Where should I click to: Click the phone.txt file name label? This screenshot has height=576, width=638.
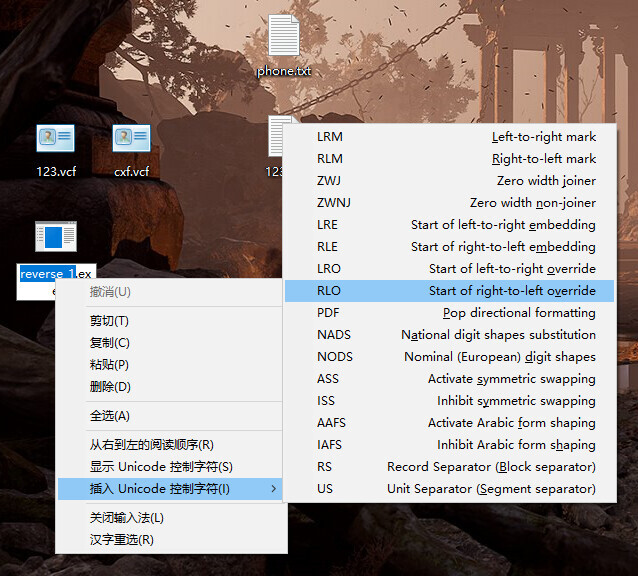click(x=284, y=71)
